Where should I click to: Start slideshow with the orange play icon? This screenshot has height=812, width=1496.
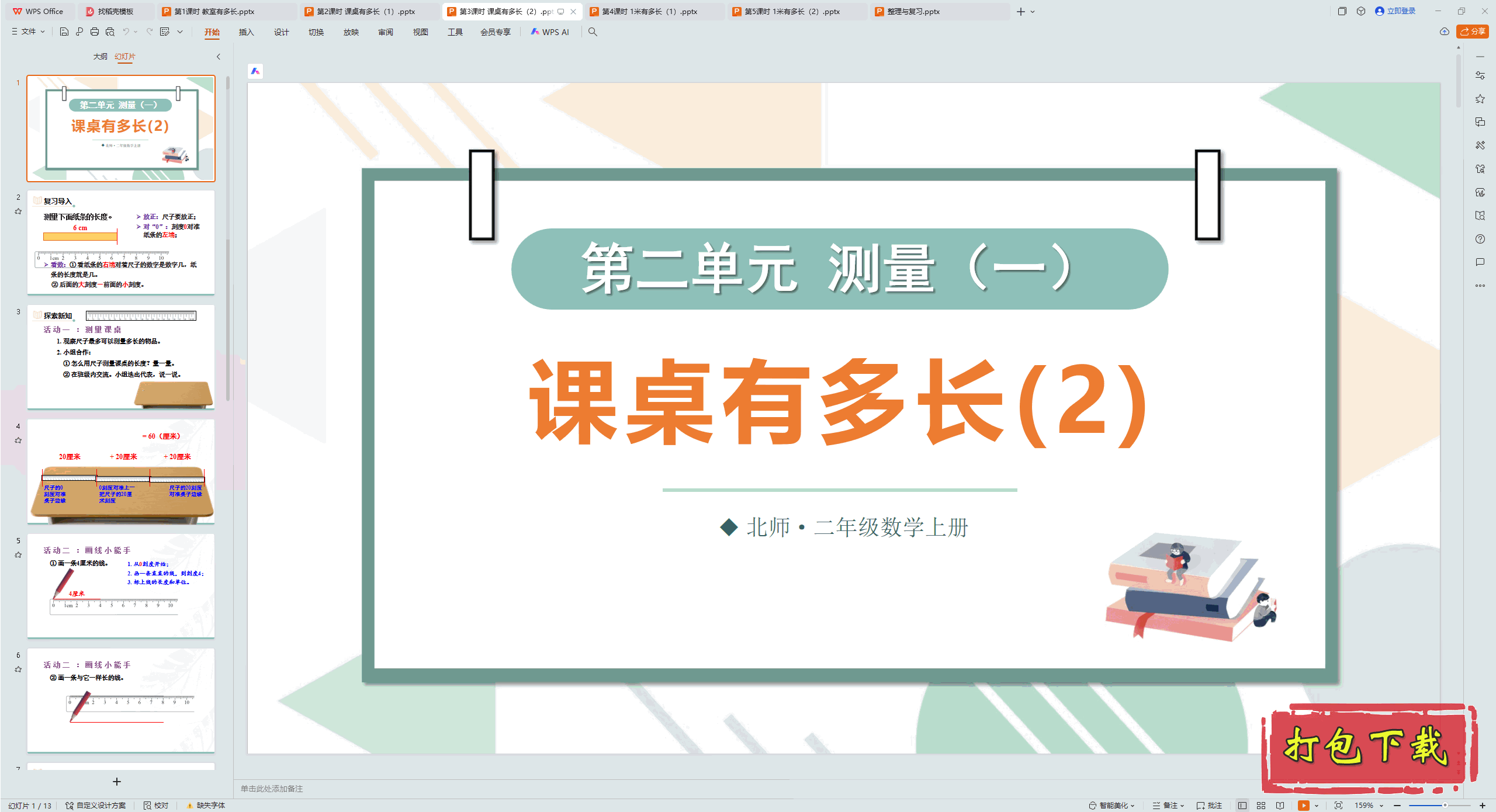click(1304, 805)
